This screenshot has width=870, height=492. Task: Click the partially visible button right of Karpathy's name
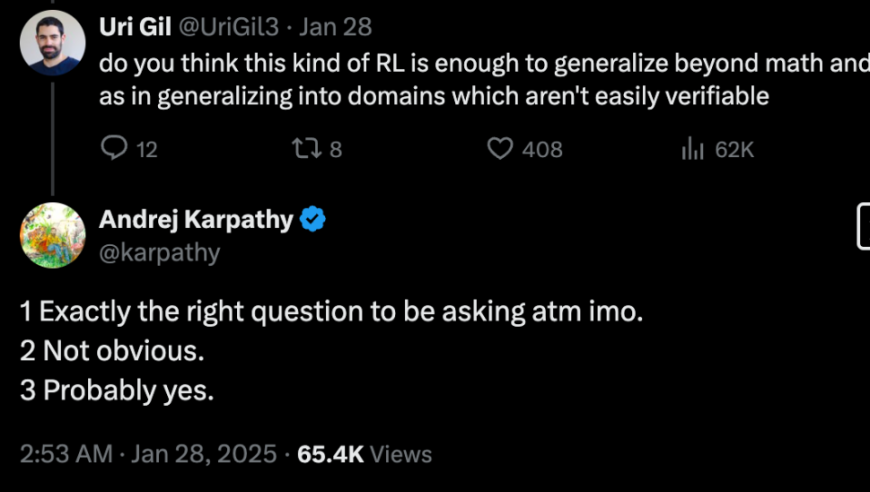[x=863, y=226]
